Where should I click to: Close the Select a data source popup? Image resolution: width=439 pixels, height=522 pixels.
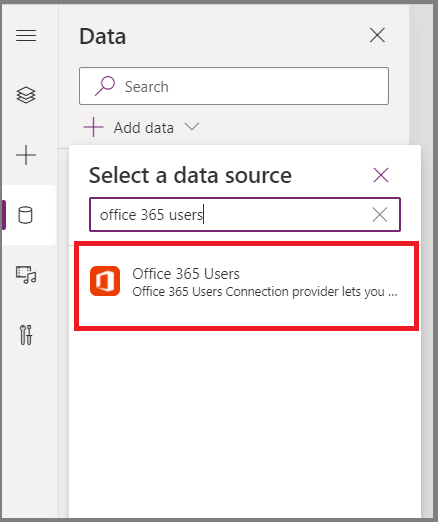point(381,175)
